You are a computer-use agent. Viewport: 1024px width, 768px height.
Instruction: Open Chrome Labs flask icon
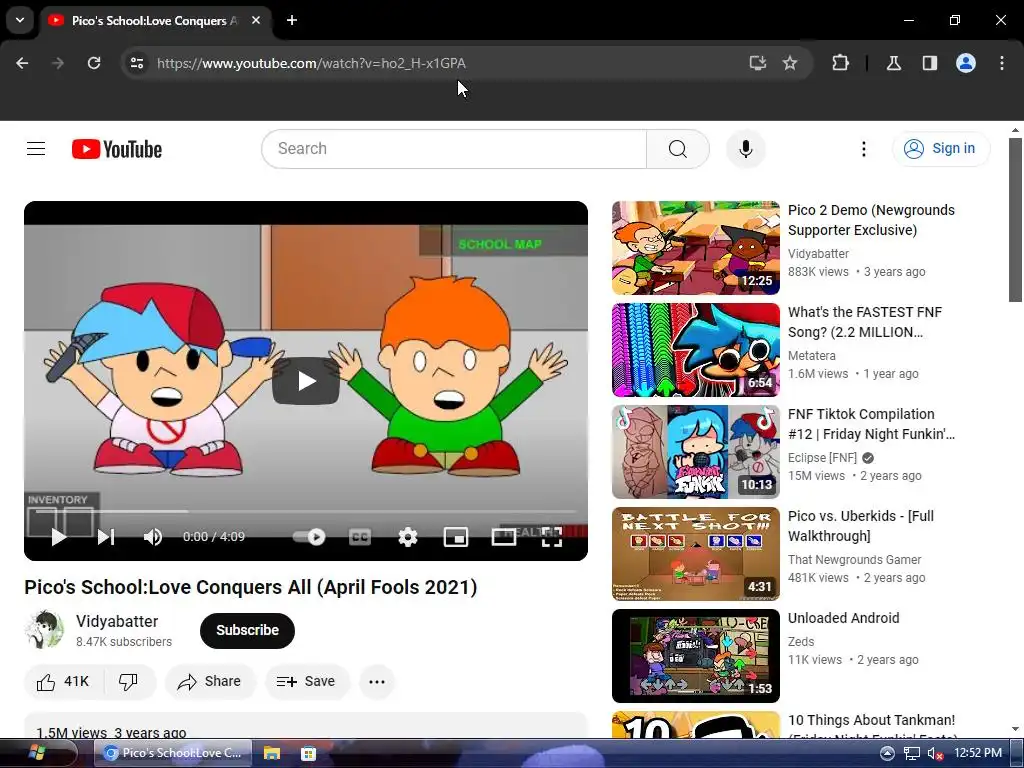click(x=893, y=63)
